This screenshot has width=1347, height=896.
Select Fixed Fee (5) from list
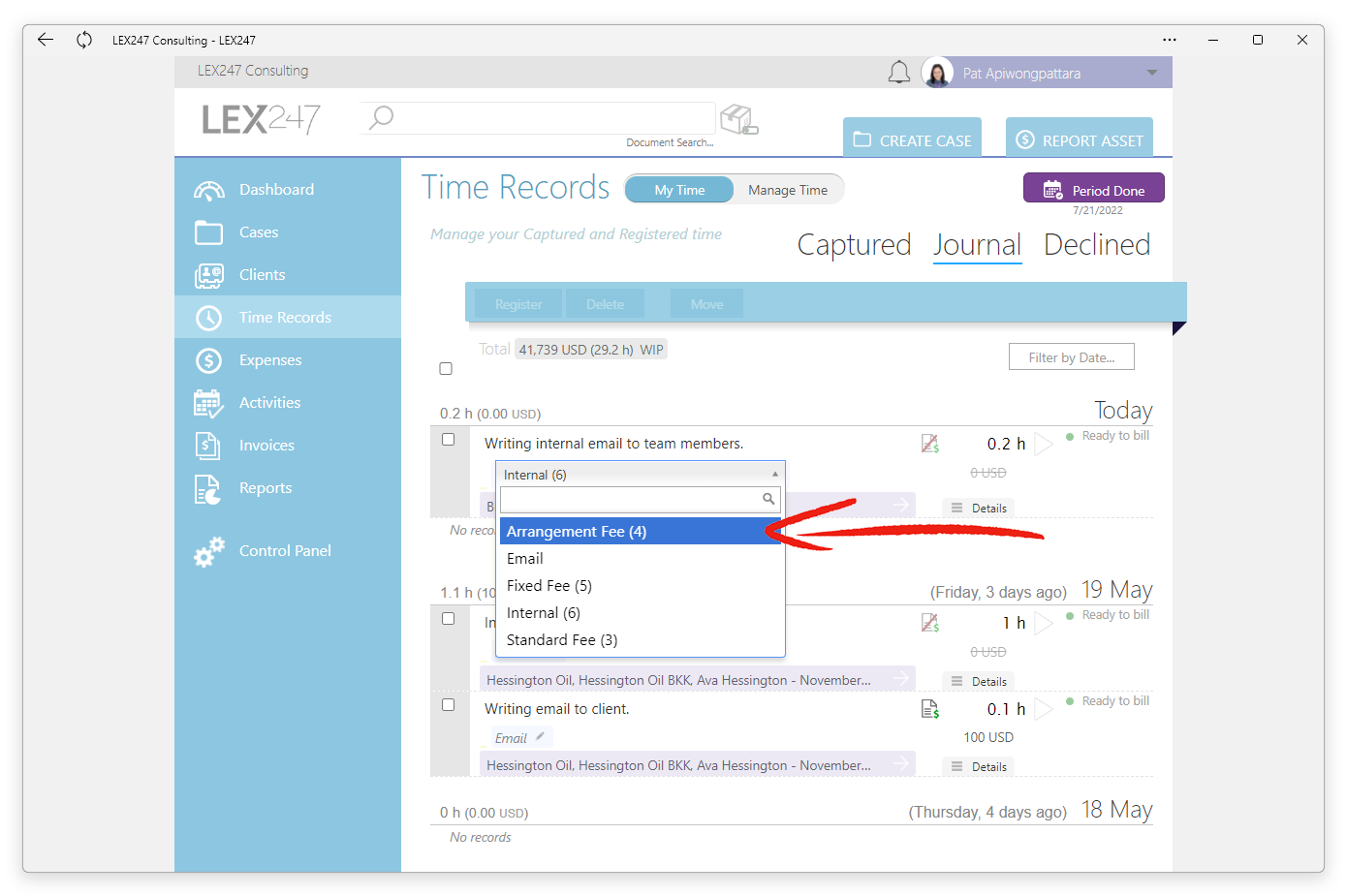[x=641, y=586]
